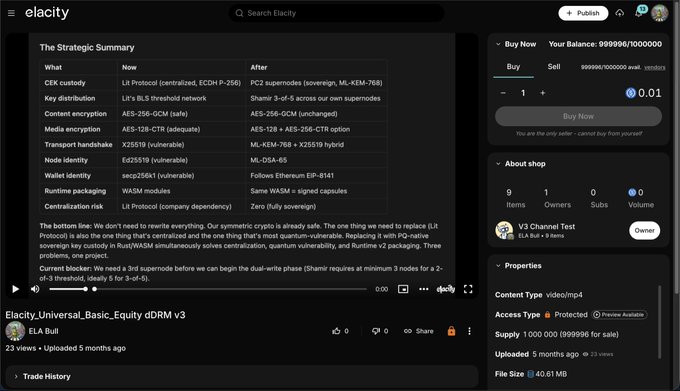This screenshot has width=680, height=391.
Task: Click the Publish button
Action: [583, 13]
